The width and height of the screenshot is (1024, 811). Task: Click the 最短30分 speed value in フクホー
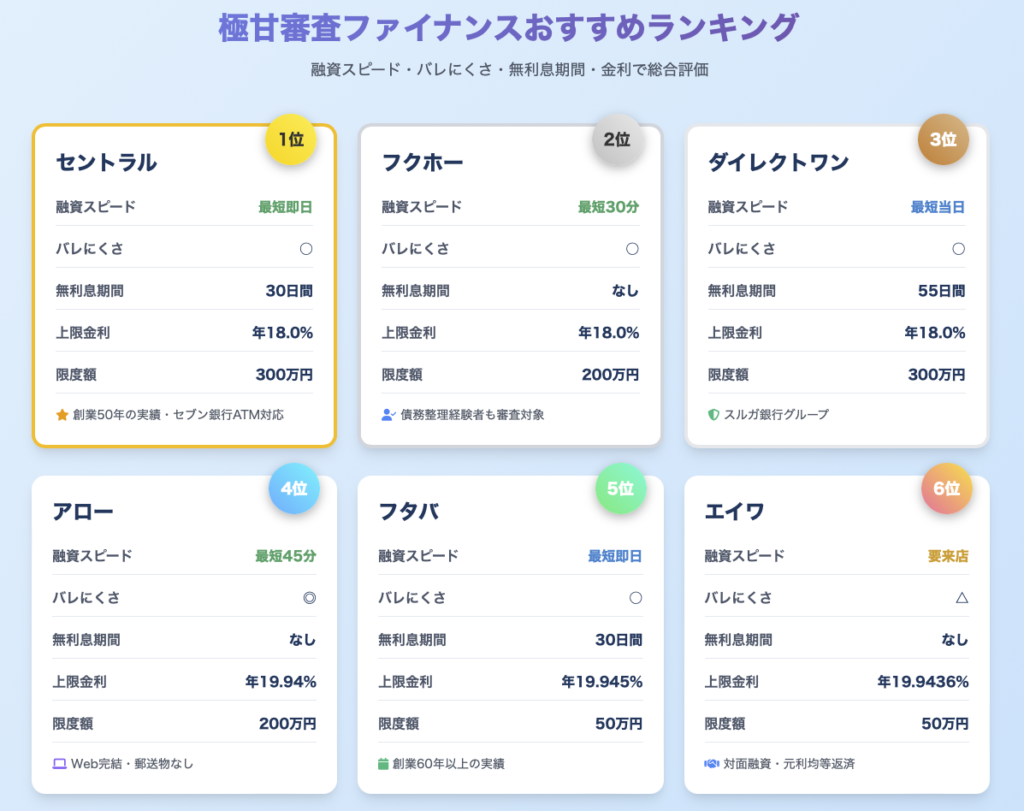click(608, 207)
